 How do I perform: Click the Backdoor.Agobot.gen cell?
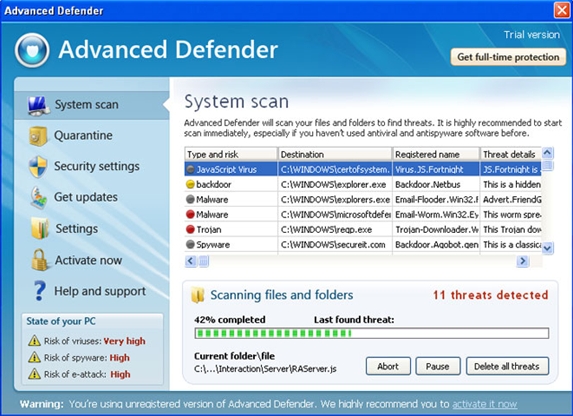(x=436, y=245)
